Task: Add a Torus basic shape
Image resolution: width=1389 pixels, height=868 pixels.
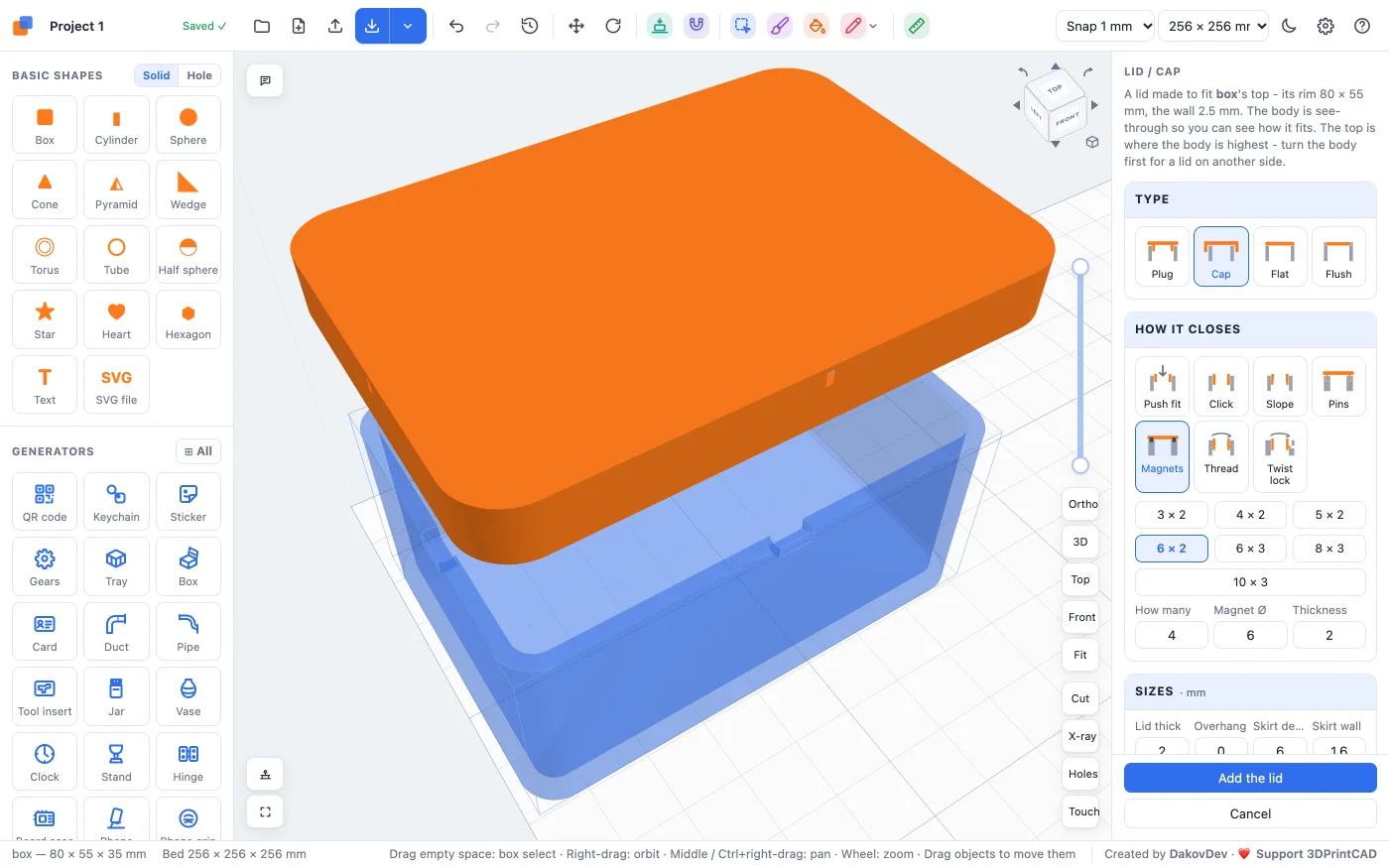Action: pos(45,255)
